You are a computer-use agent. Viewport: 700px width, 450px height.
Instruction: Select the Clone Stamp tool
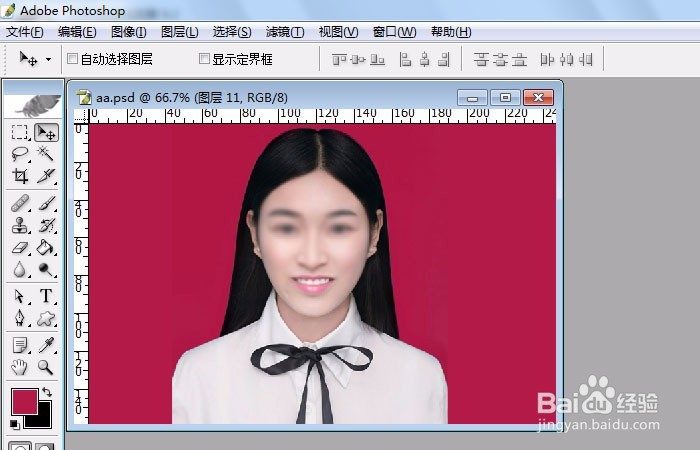[x=19, y=225]
